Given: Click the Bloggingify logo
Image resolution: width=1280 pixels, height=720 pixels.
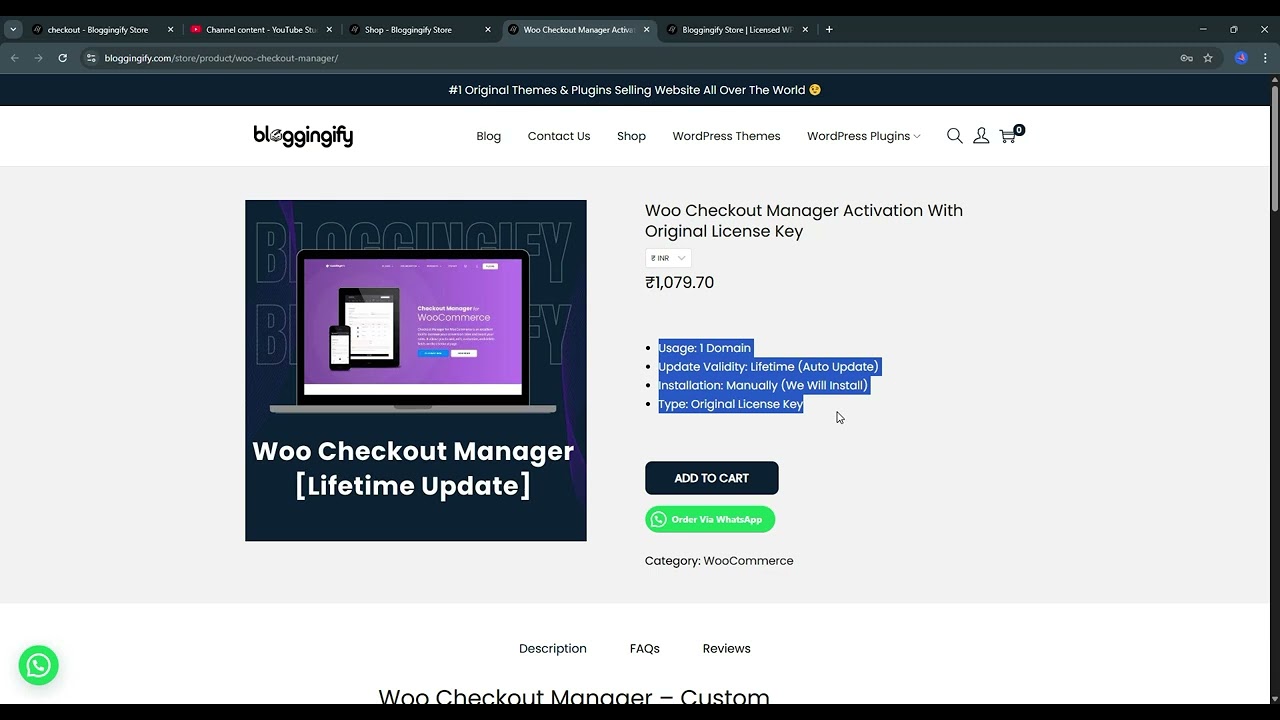Looking at the screenshot, I should click(x=303, y=136).
